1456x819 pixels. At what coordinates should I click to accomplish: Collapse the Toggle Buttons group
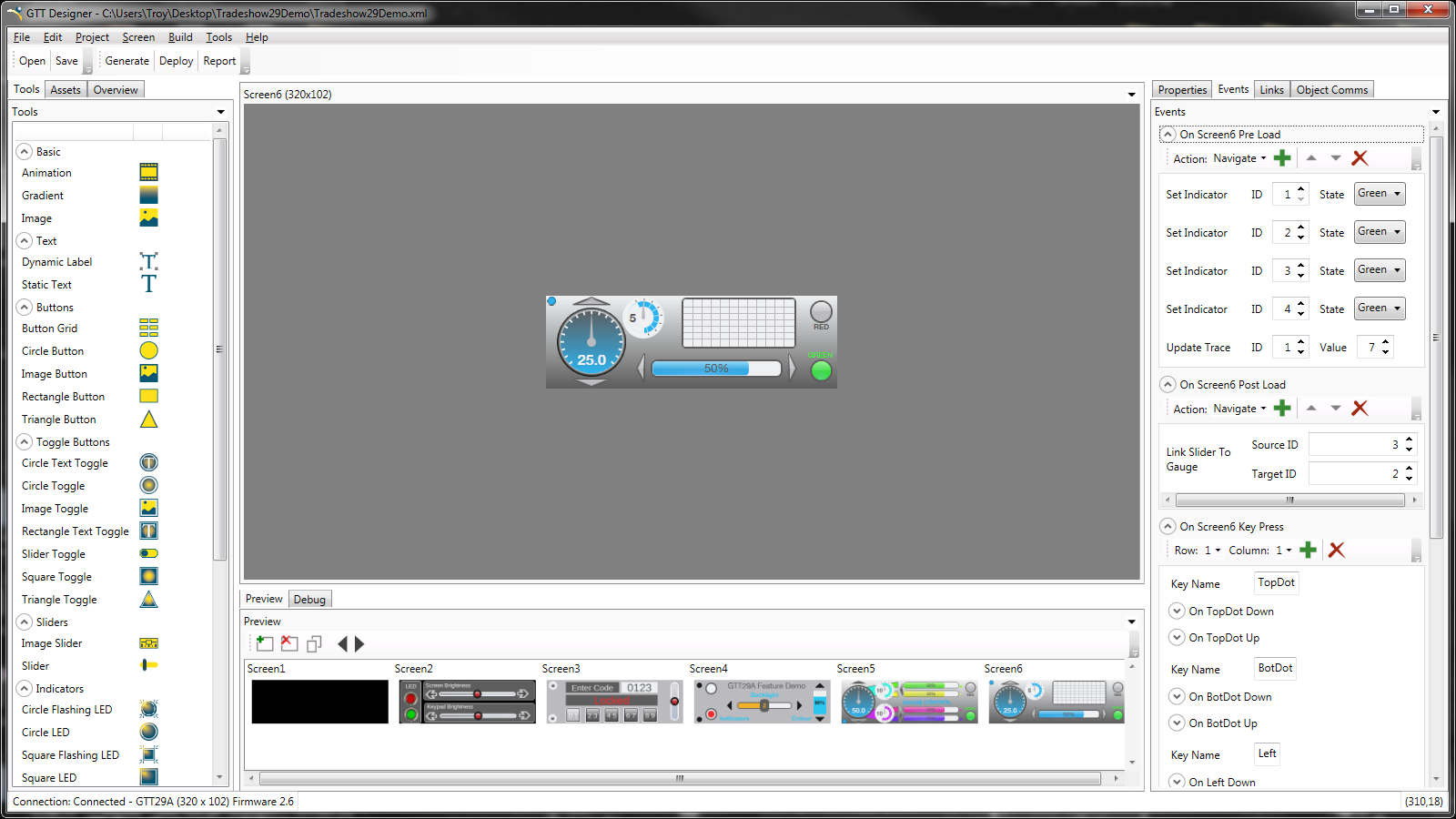(x=25, y=442)
